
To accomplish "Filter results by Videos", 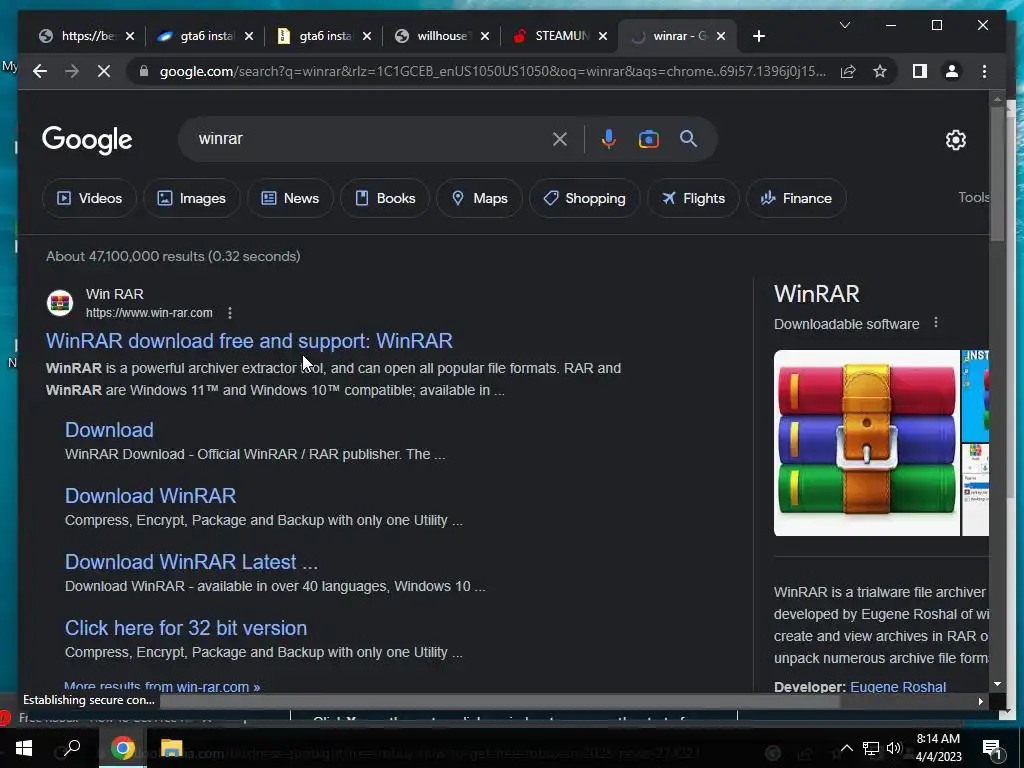I will pyautogui.click(x=89, y=198).
